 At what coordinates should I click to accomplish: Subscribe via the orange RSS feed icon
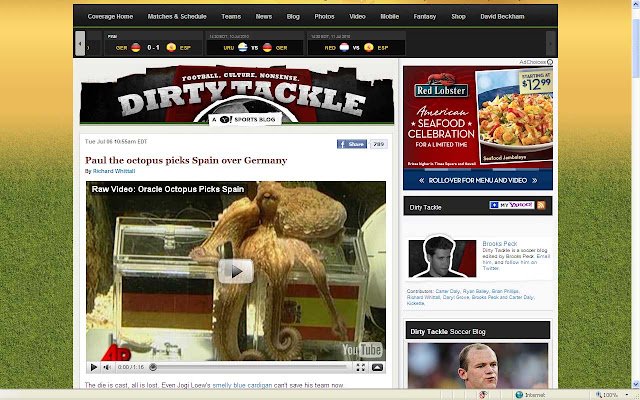(541, 205)
